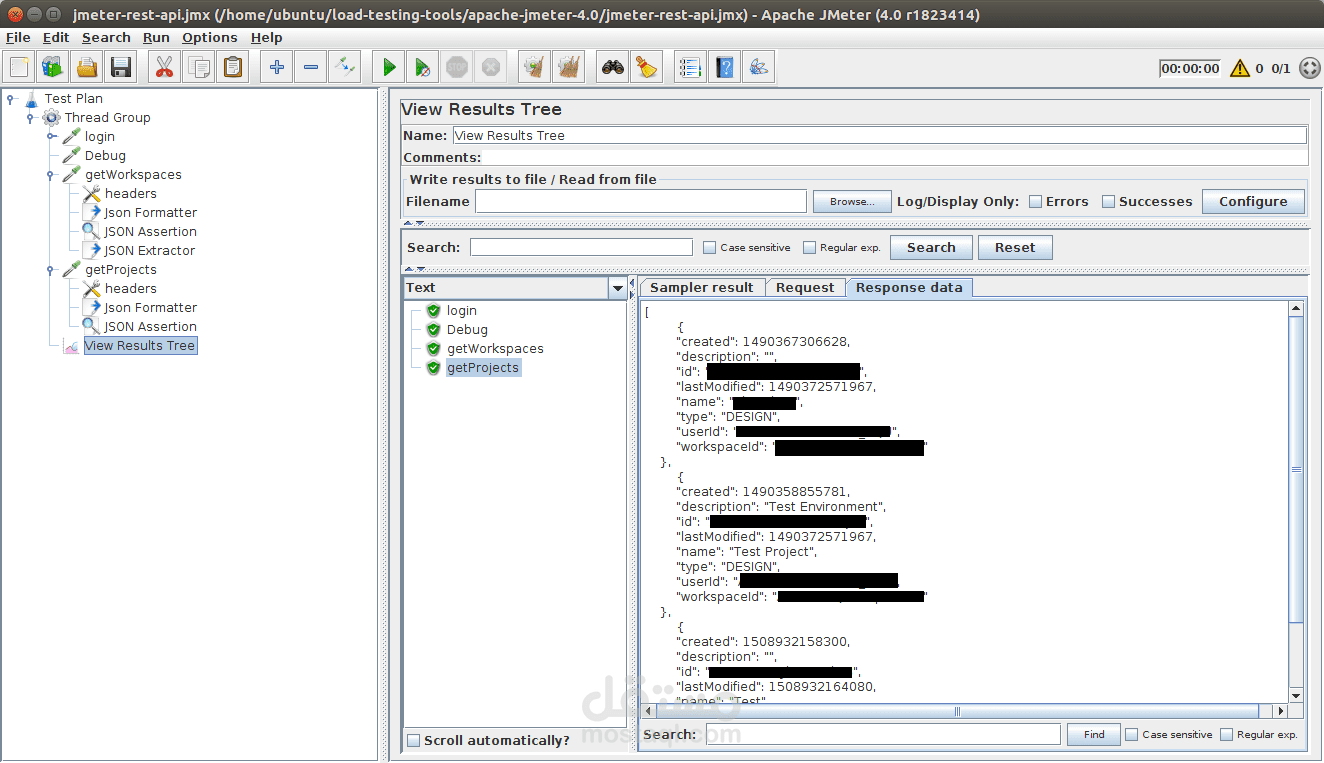Click the New test plan icon
1324x763 pixels.
(x=19, y=67)
